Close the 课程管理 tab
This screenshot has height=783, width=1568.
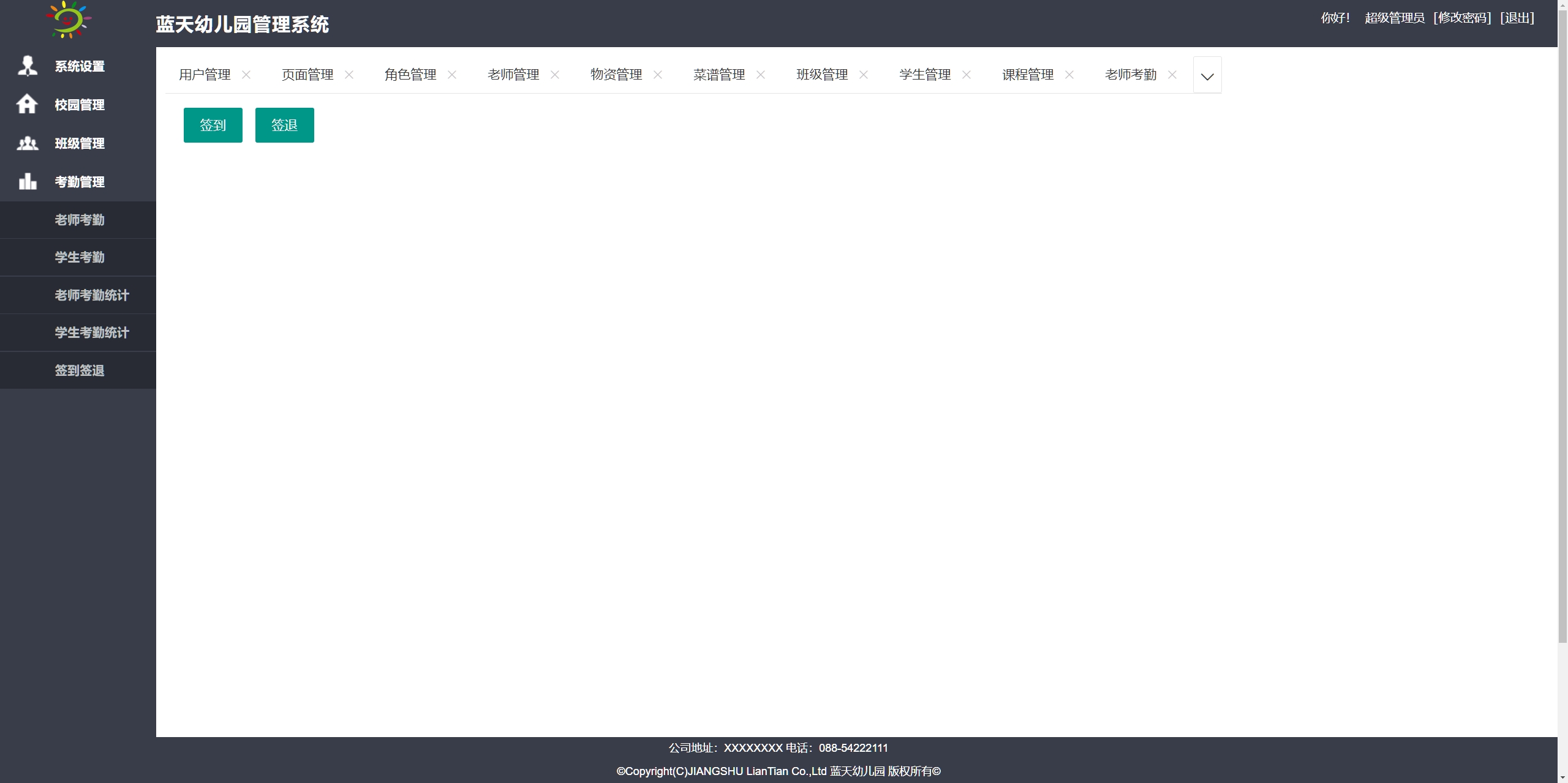[x=1069, y=75]
